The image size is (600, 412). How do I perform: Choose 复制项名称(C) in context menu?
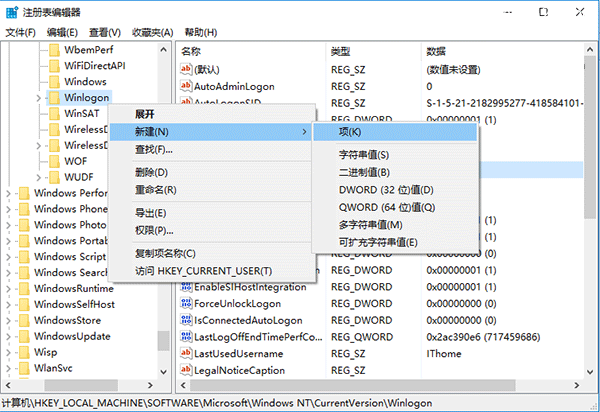(212, 254)
